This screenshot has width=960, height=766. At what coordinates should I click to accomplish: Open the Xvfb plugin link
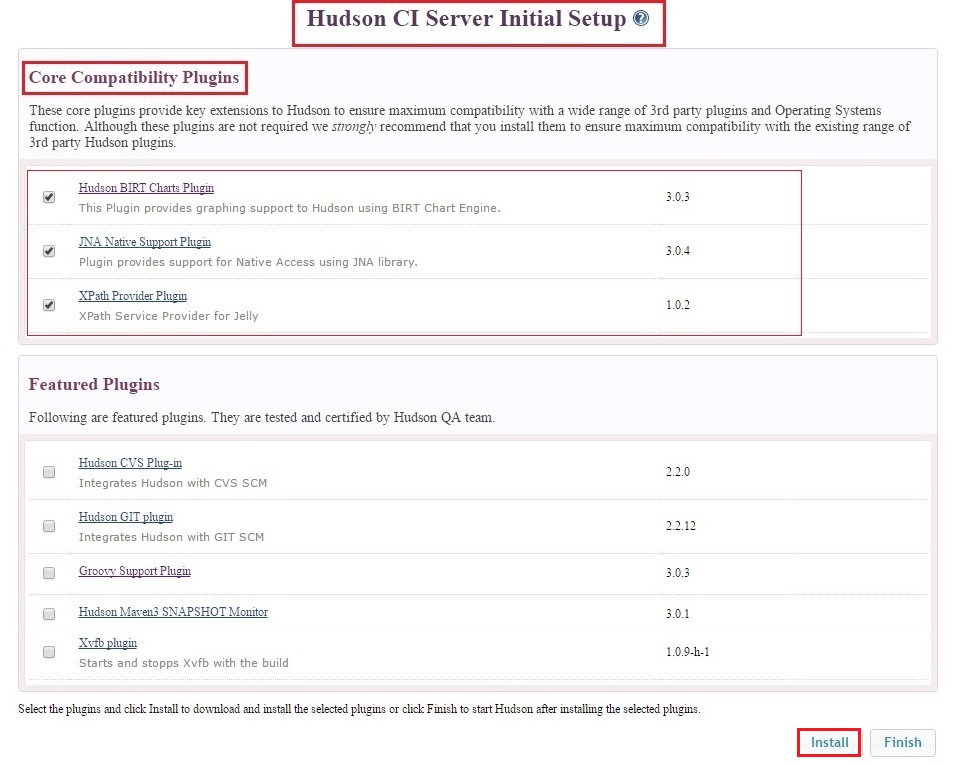pos(108,643)
